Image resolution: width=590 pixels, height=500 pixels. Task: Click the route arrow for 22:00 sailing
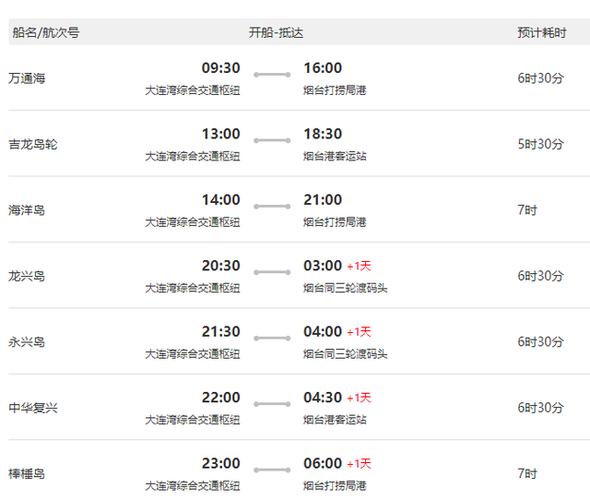point(272,404)
